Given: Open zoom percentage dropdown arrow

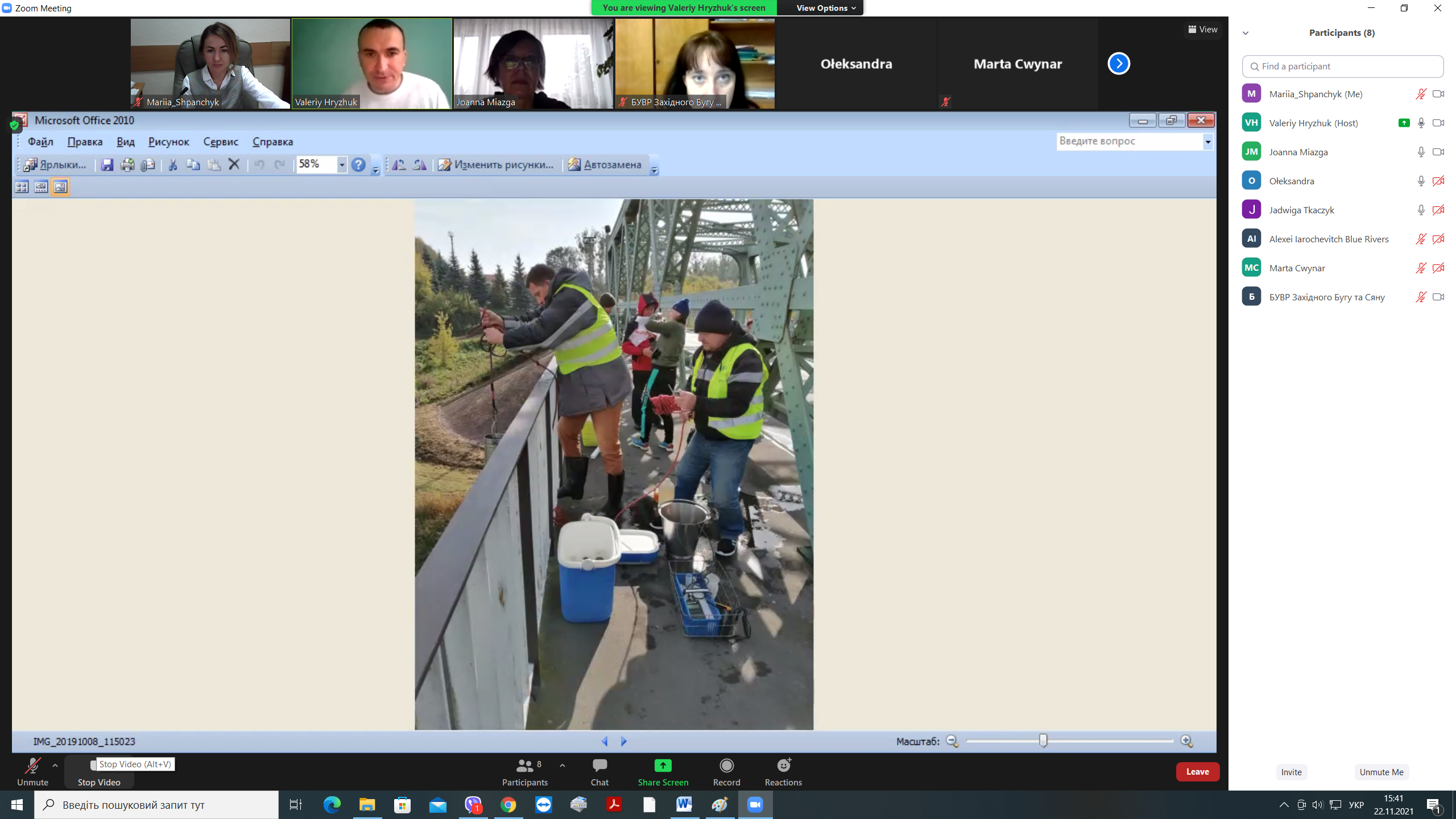Looking at the screenshot, I should click(x=342, y=165).
